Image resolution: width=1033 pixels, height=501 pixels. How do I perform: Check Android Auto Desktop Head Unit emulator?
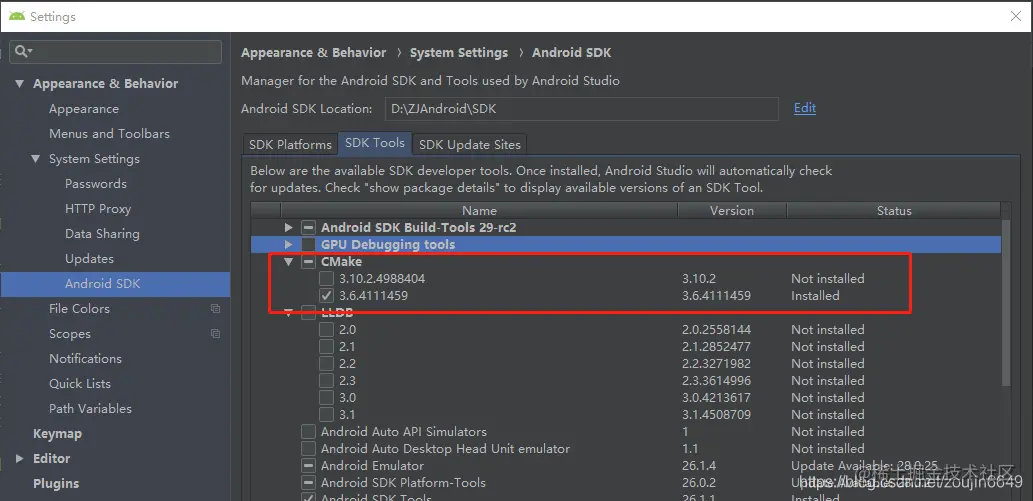pyautogui.click(x=308, y=449)
